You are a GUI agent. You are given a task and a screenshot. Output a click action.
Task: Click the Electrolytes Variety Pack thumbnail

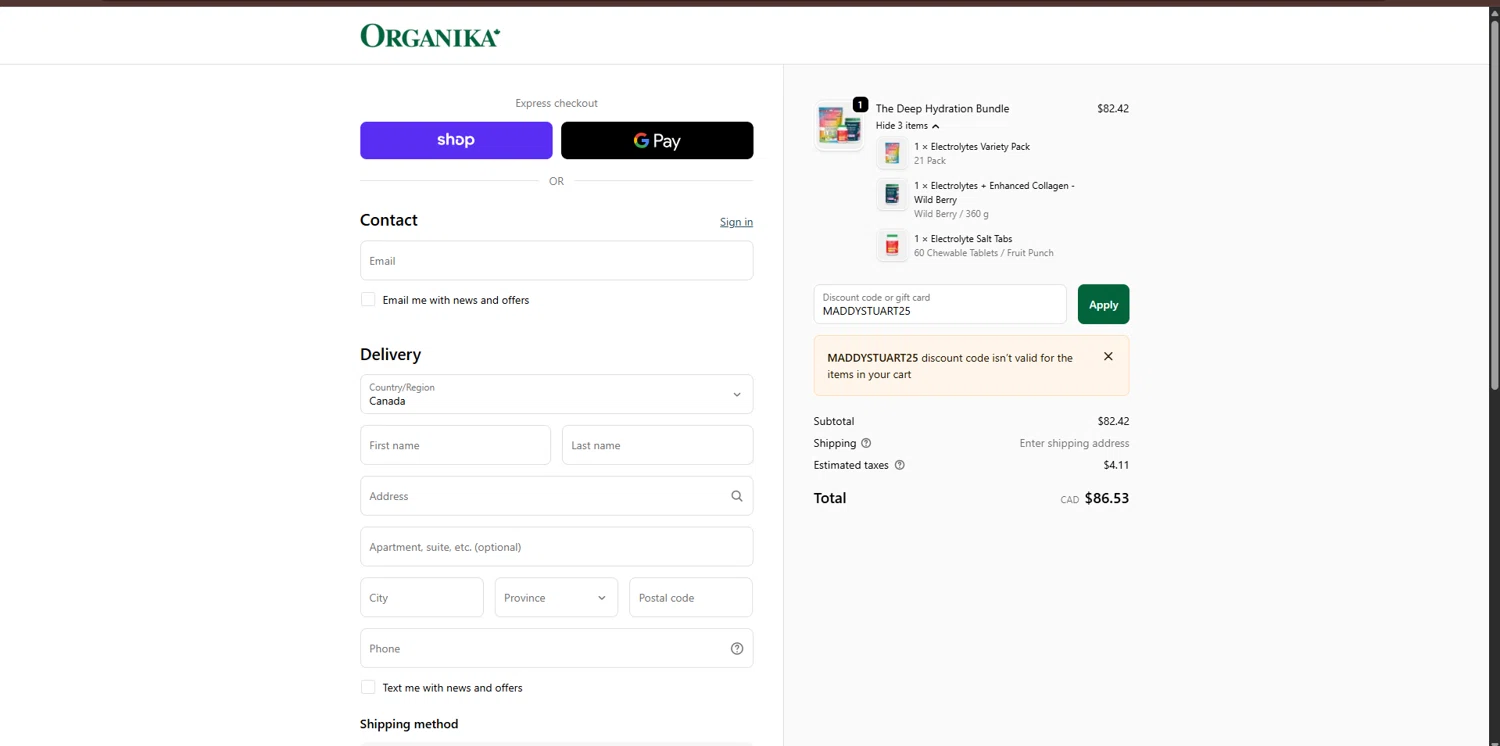pyautogui.click(x=892, y=153)
